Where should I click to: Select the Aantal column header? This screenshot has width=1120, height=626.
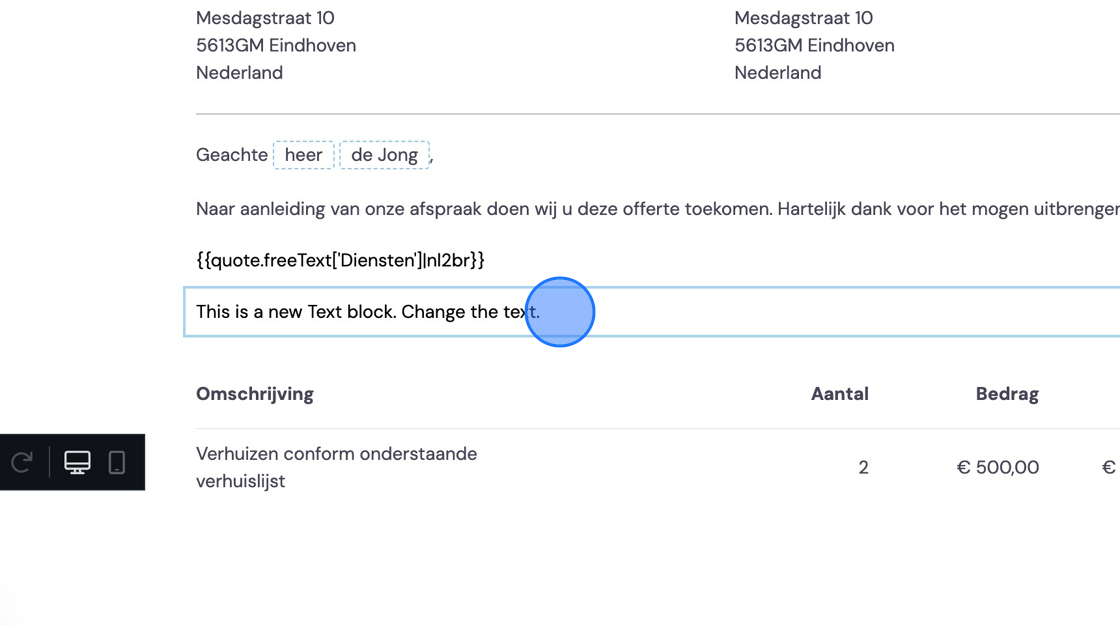[x=839, y=394]
